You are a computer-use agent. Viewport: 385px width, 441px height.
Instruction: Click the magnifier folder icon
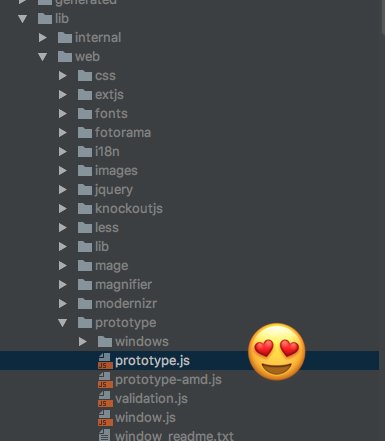coord(85,284)
